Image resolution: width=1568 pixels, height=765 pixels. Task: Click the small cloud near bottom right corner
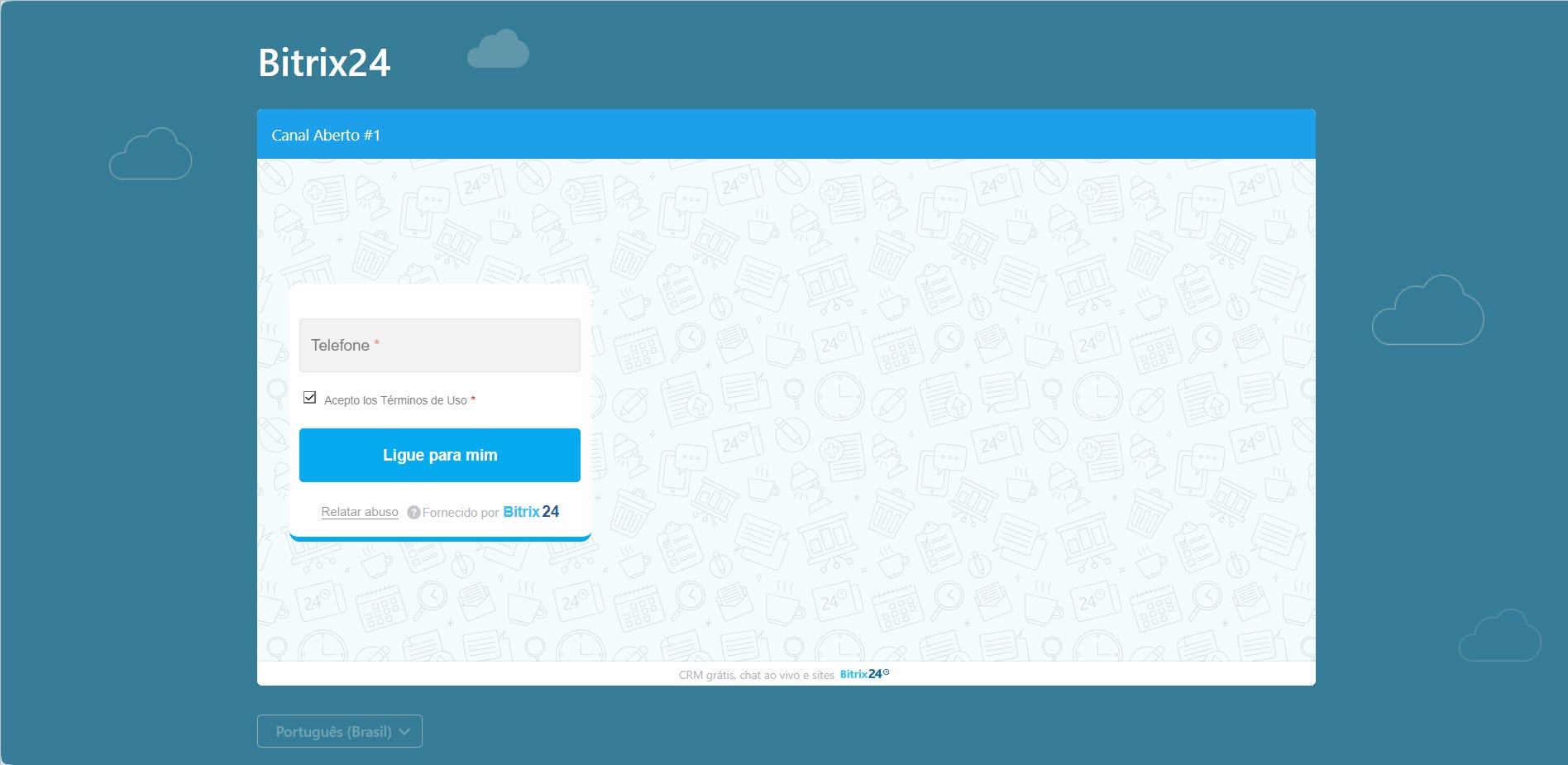[x=1499, y=636]
